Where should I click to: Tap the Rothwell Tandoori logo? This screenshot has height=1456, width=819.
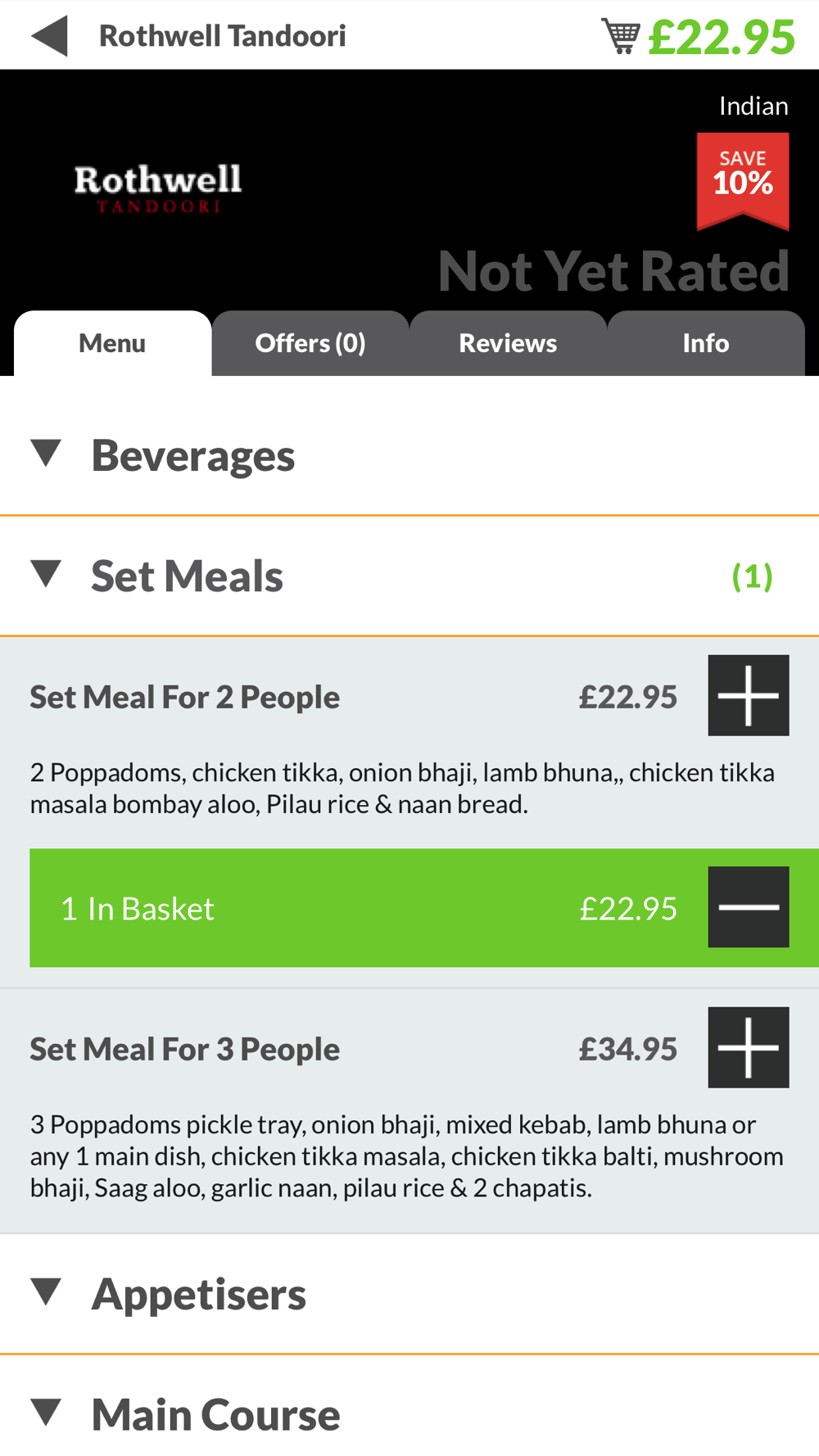(158, 188)
